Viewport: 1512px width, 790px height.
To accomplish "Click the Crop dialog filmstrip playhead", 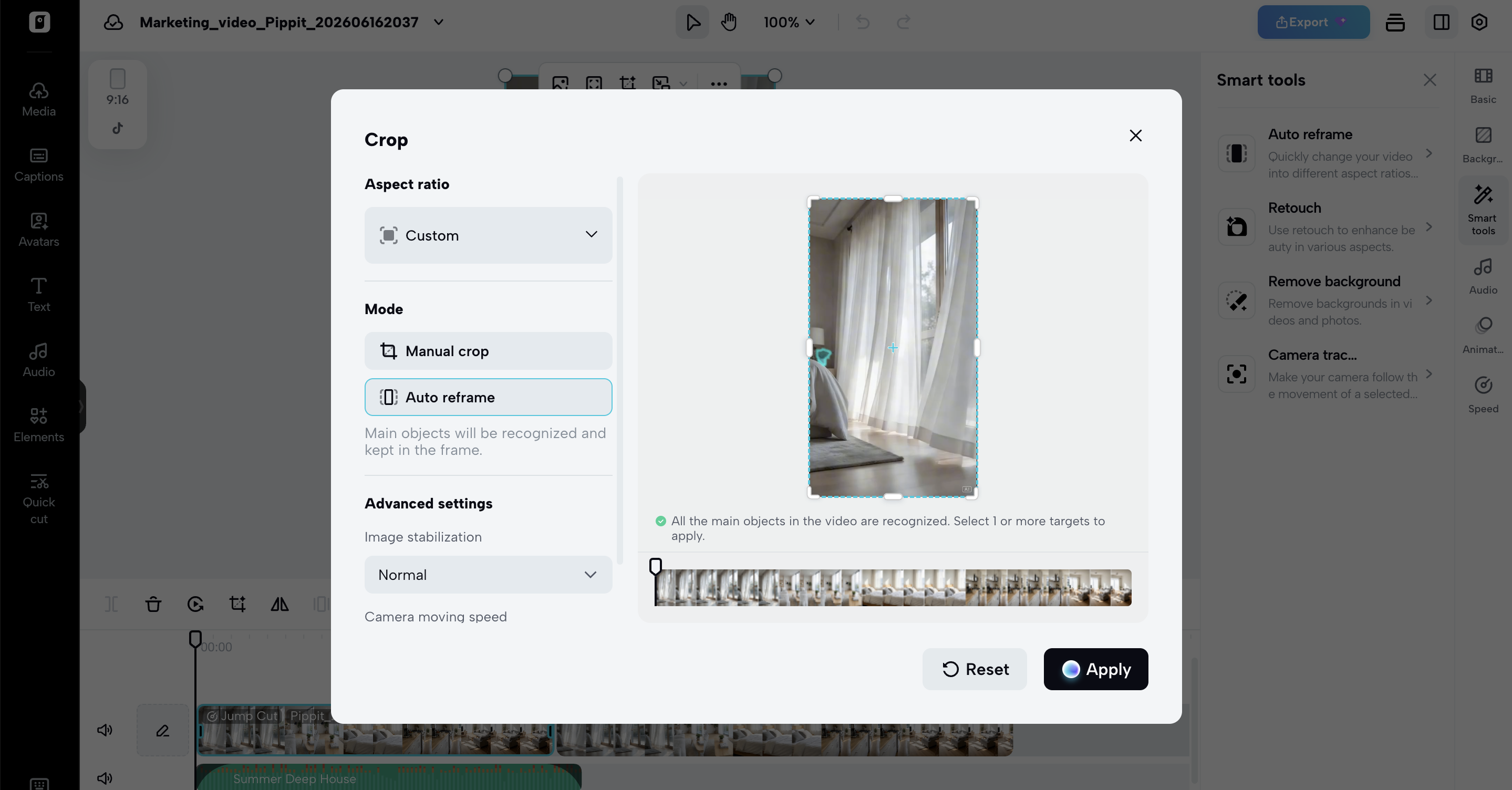I will tap(656, 567).
